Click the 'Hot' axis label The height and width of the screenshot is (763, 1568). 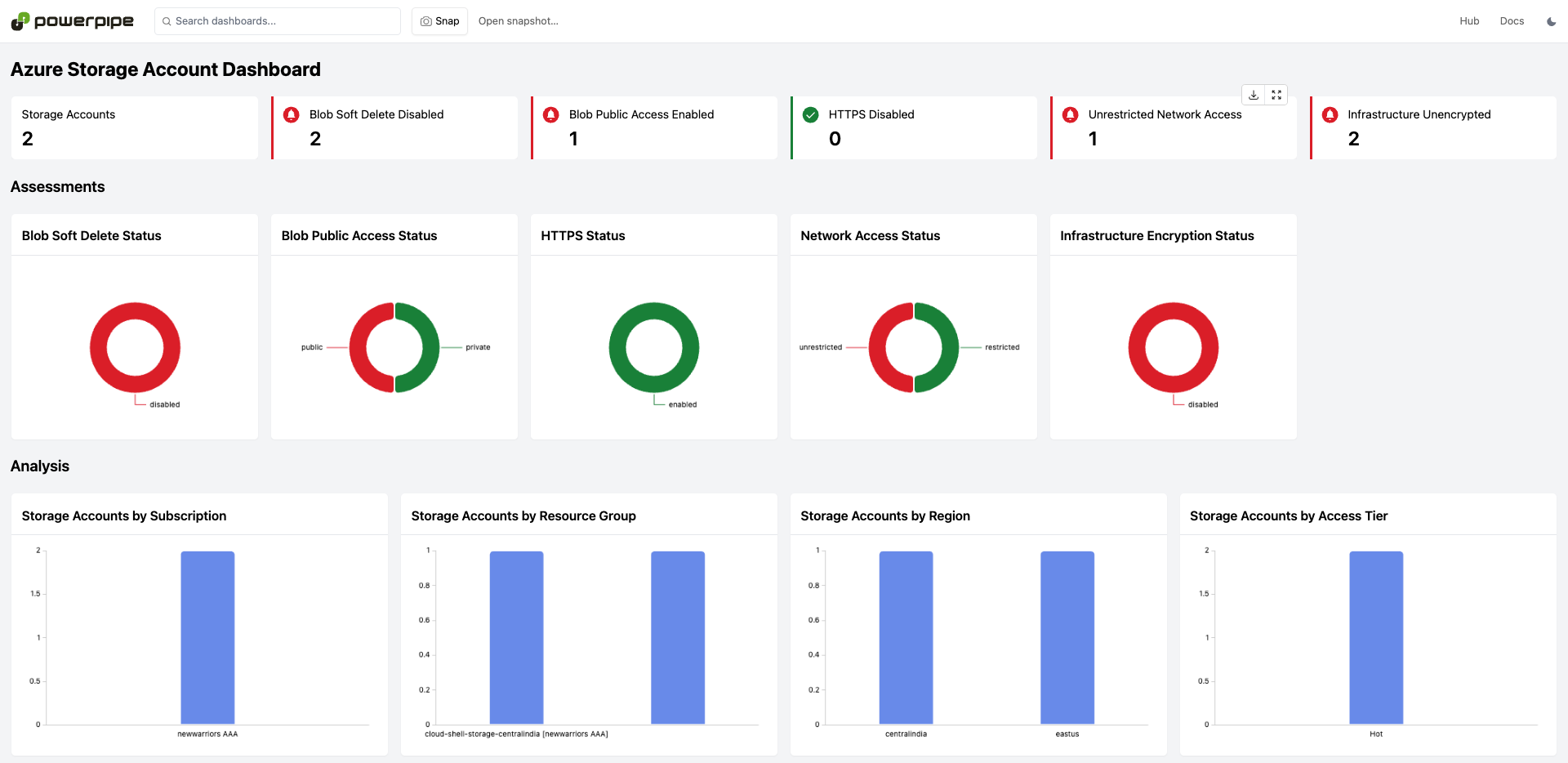(1376, 734)
